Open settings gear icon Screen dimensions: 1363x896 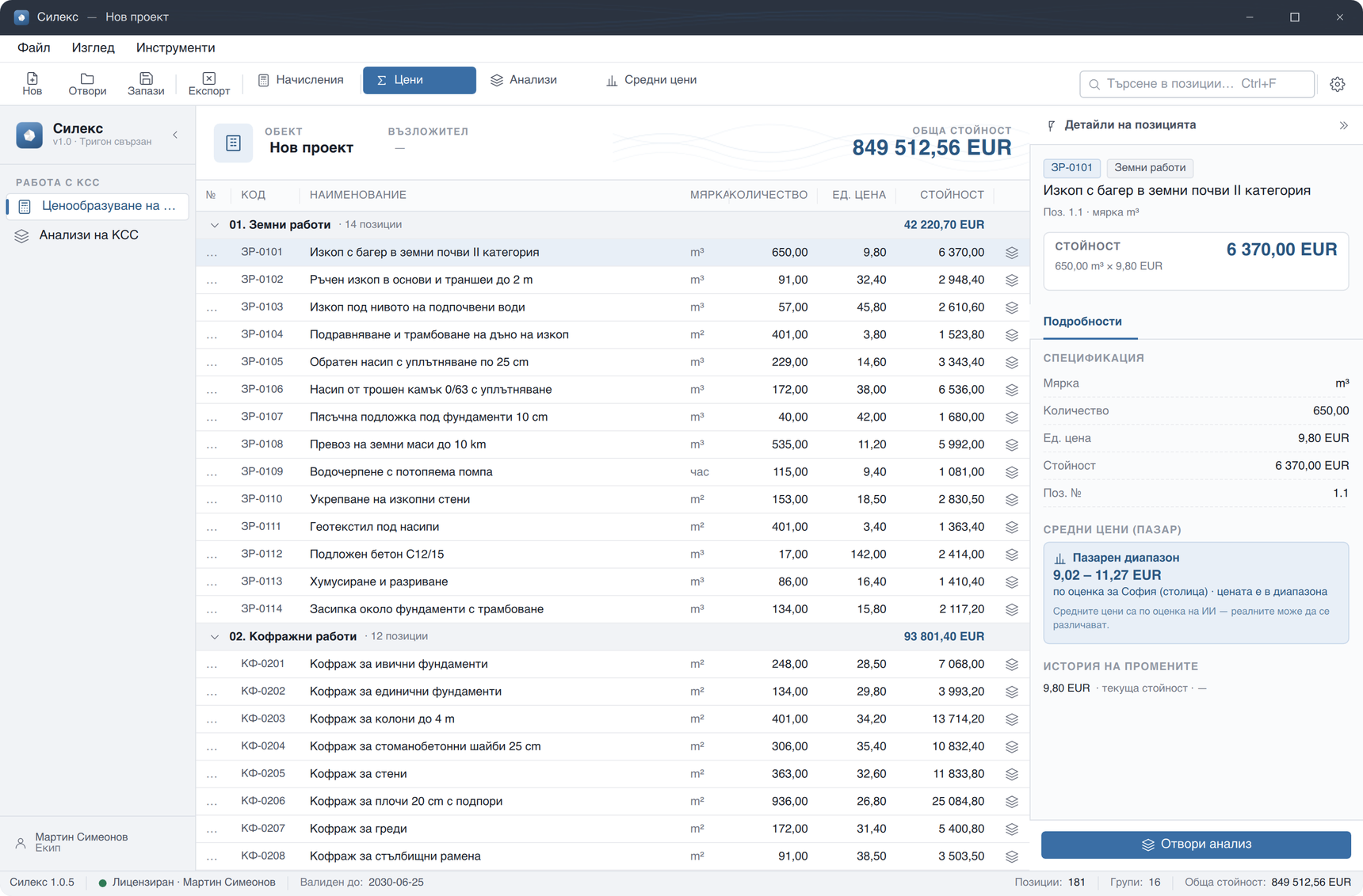(x=1338, y=84)
